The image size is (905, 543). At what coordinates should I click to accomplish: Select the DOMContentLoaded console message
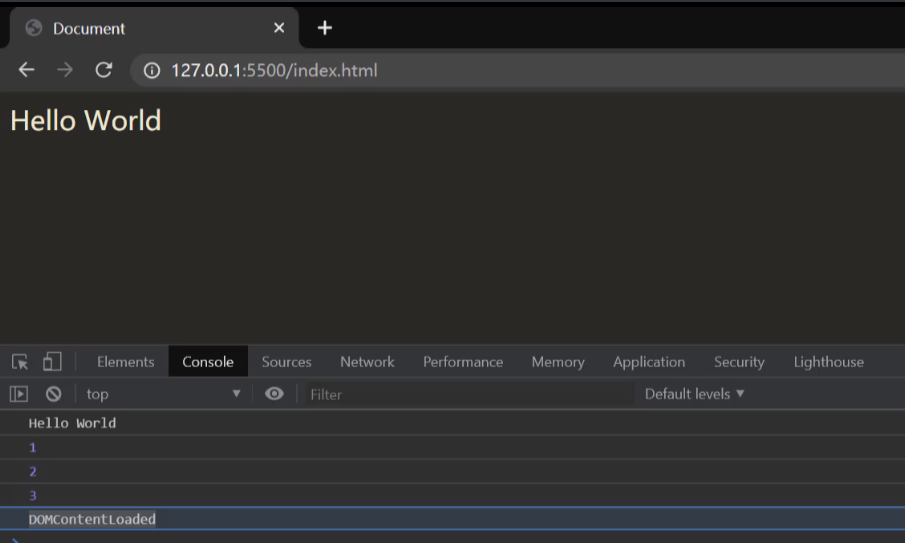coord(452,519)
